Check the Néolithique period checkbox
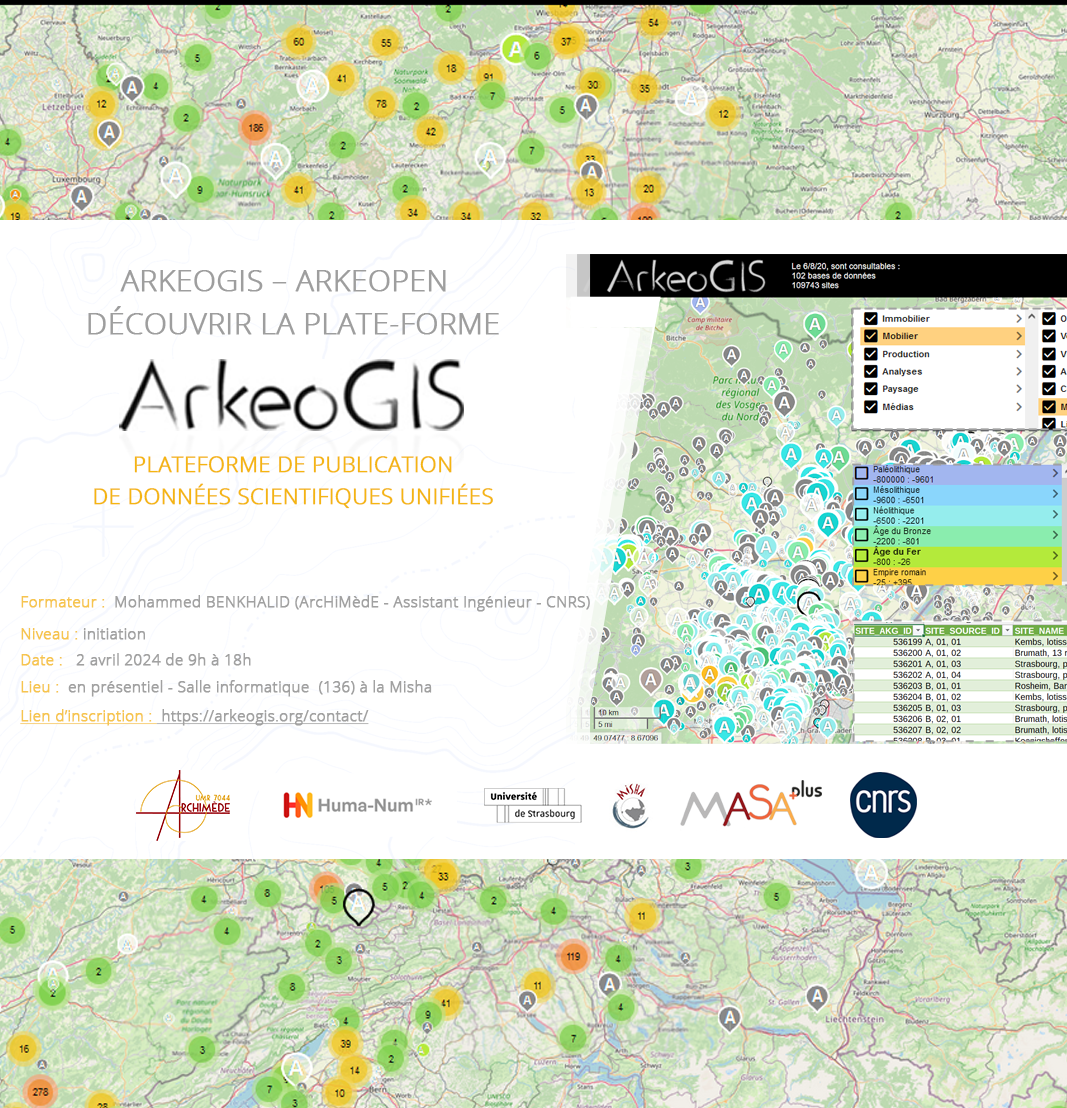 pos(862,514)
